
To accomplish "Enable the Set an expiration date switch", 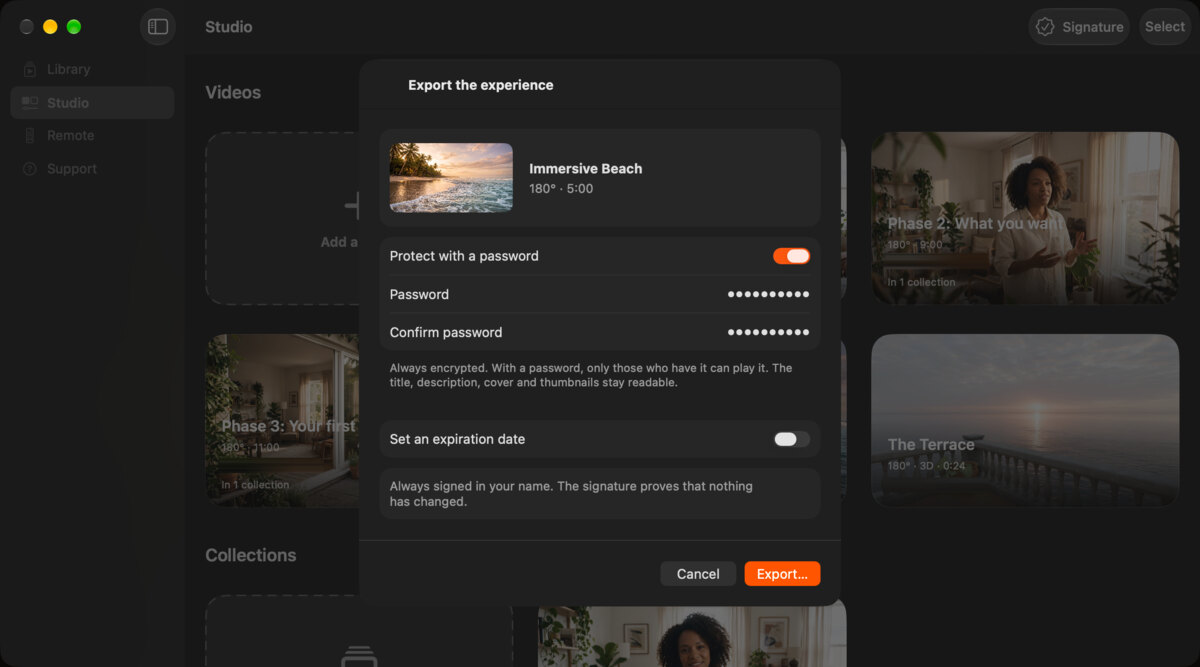I will pos(791,439).
